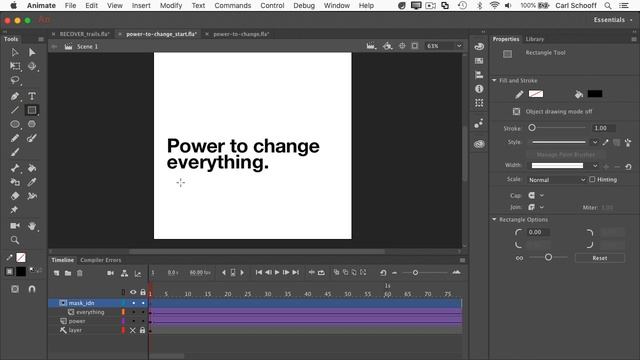
Task: Select the Pencil tool
Action: point(15,138)
